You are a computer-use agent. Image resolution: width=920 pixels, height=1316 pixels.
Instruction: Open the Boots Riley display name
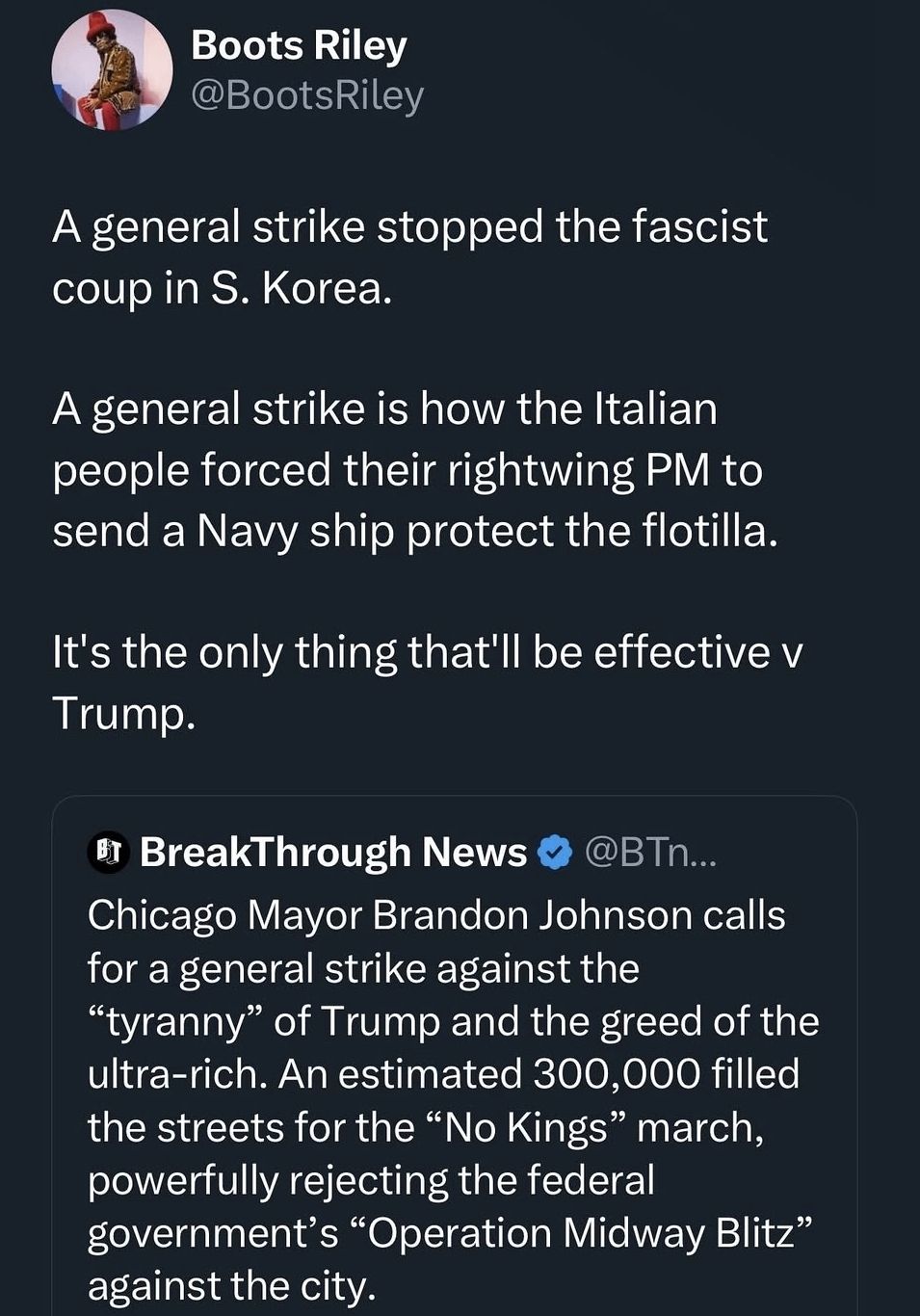(x=299, y=42)
